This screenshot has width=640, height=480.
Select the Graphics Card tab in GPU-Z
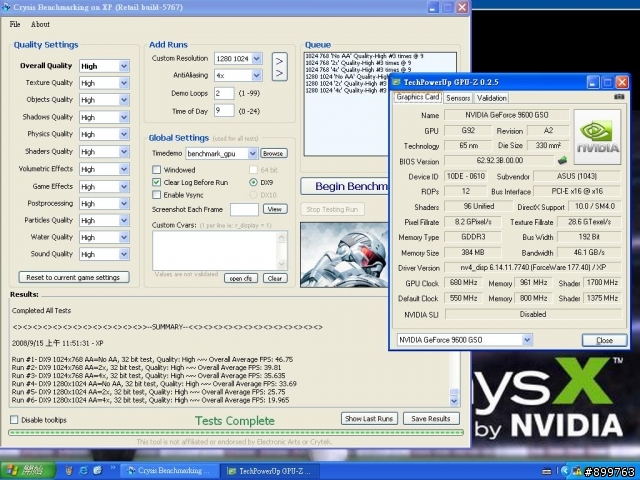pos(418,97)
